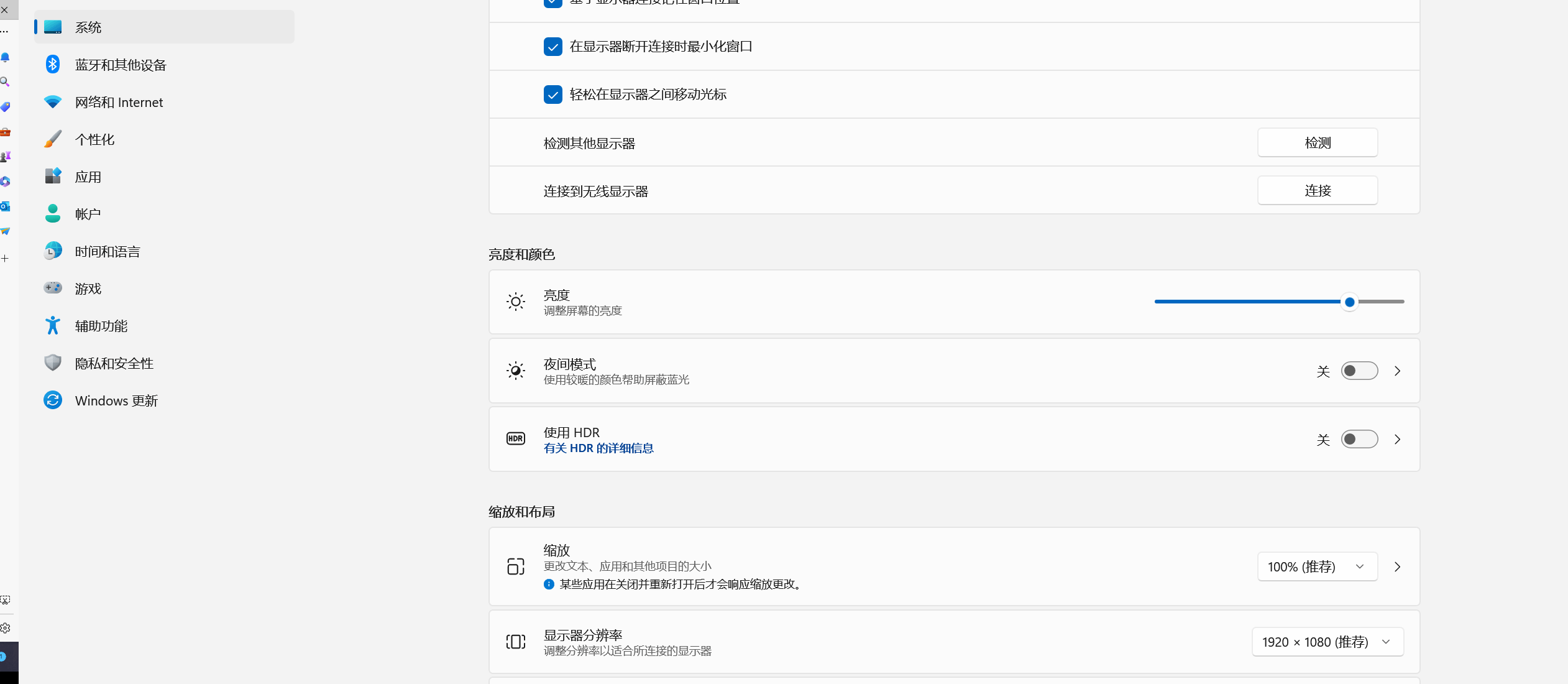The width and height of the screenshot is (1568, 684).
Task: Click the Accounts person icon
Action: click(53, 214)
